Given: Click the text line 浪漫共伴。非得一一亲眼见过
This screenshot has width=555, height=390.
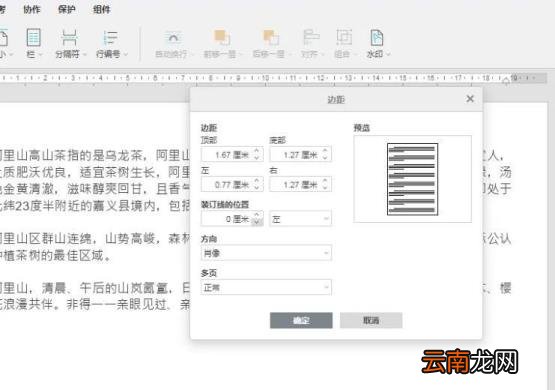Looking at the screenshot, I should click(95, 305).
